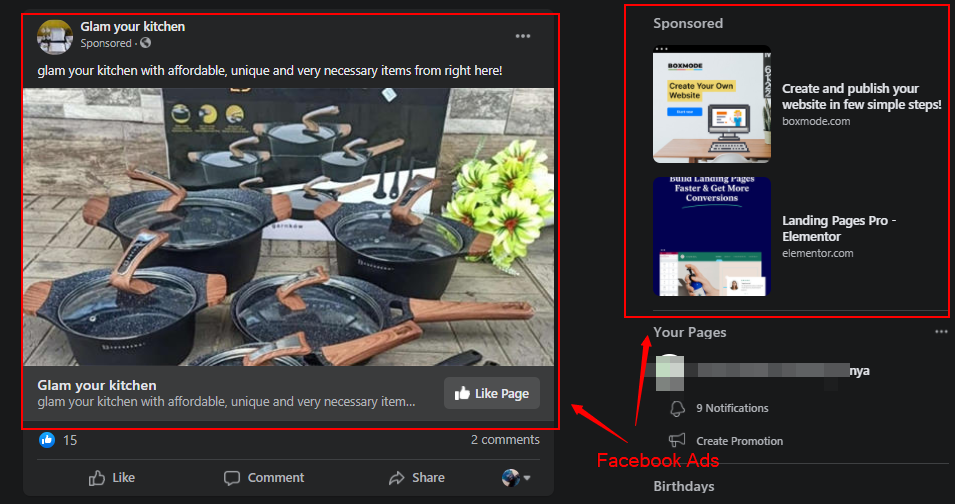Open 9 Notifications for your page
The width and height of the screenshot is (955, 504).
tap(732, 408)
